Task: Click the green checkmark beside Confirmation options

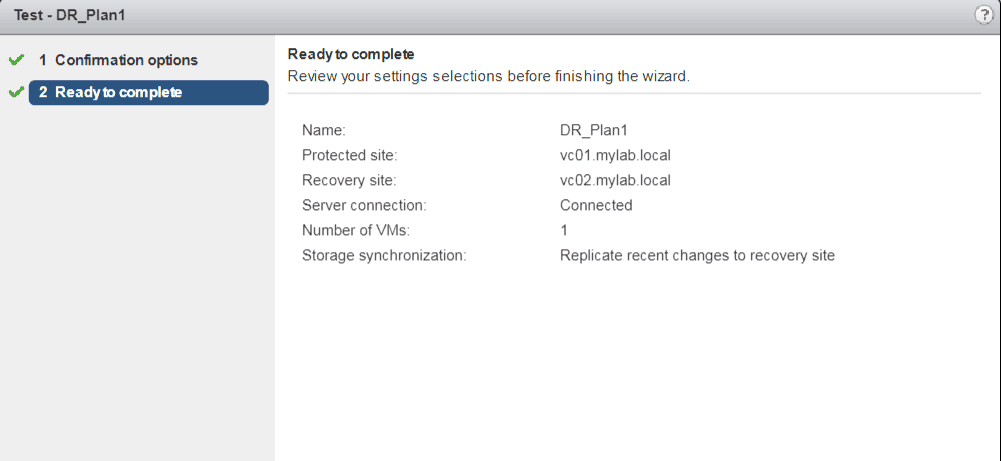Action: click(x=15, y=60)
